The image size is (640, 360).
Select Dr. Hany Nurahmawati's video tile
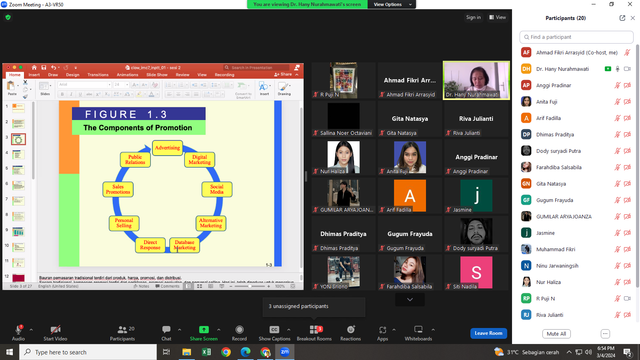click(476, 80)
